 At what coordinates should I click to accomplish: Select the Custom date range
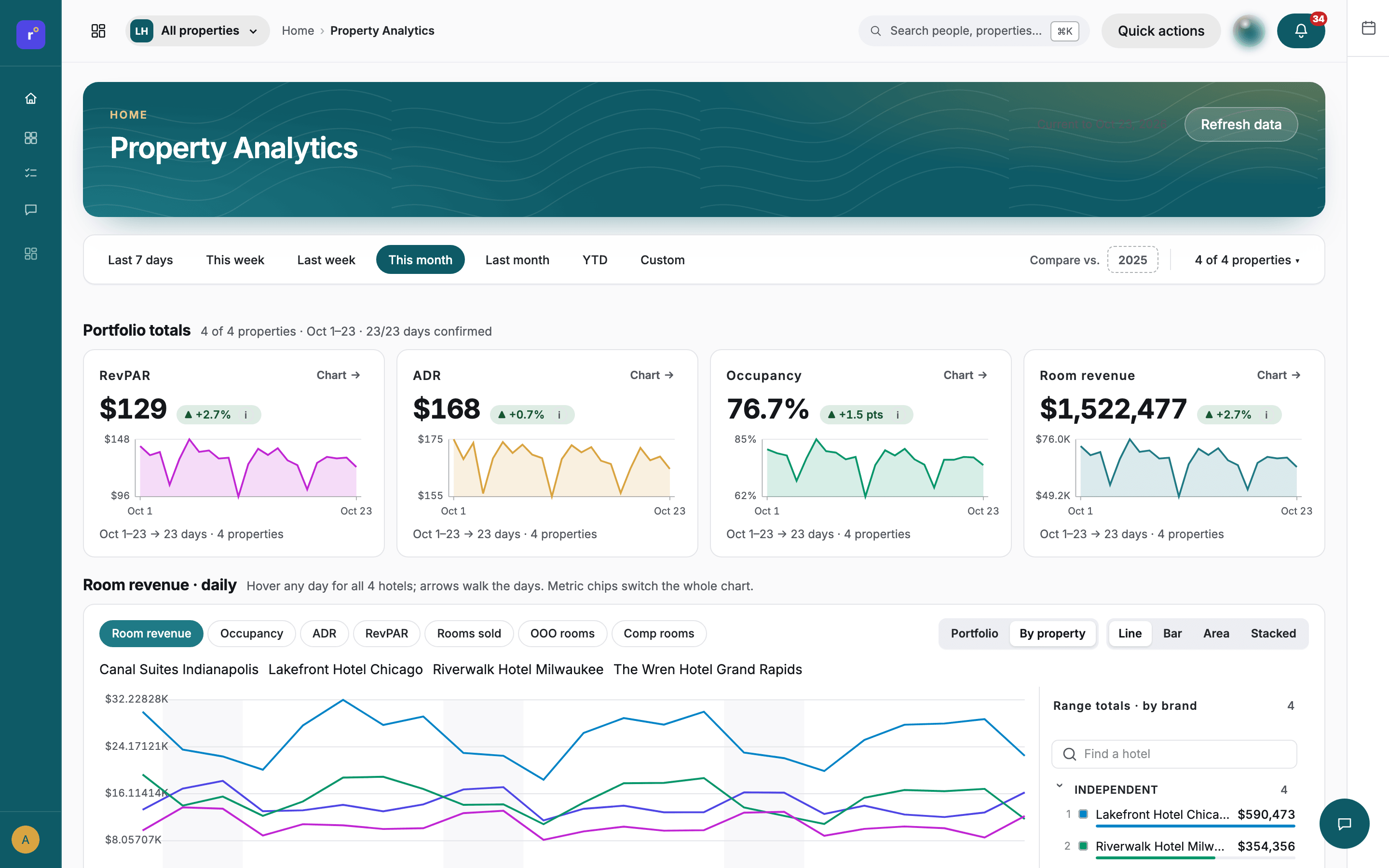tap(662, 260)
